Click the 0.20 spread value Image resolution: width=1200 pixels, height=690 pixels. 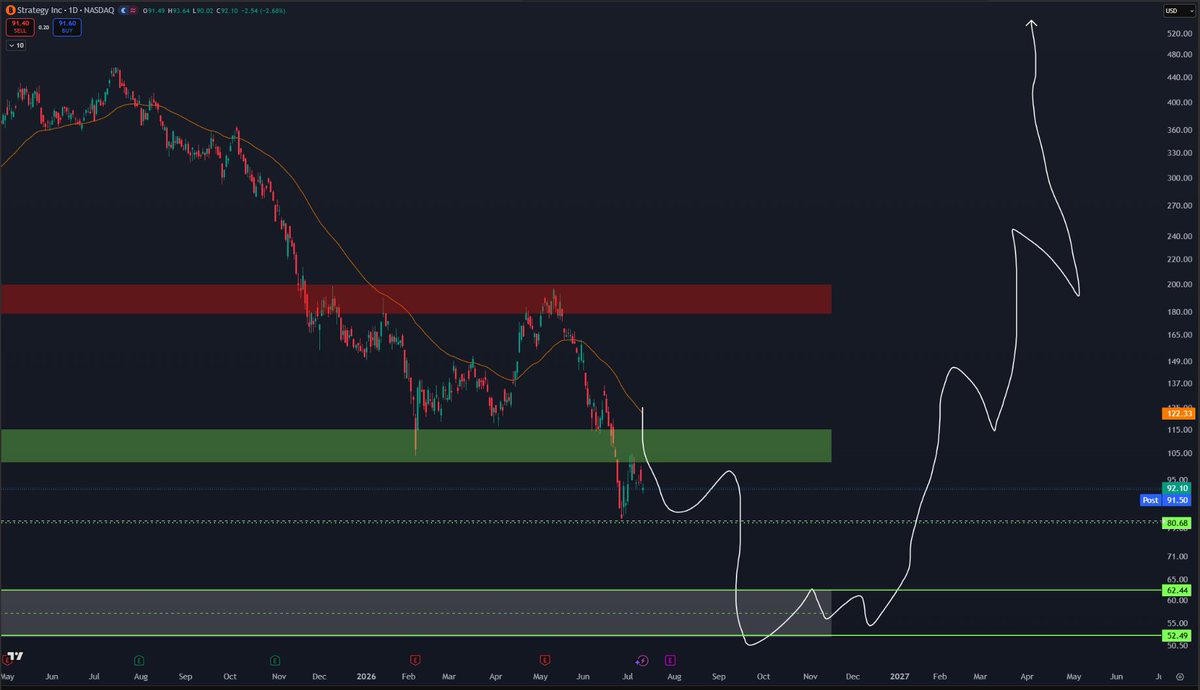(x=44, y=27)
